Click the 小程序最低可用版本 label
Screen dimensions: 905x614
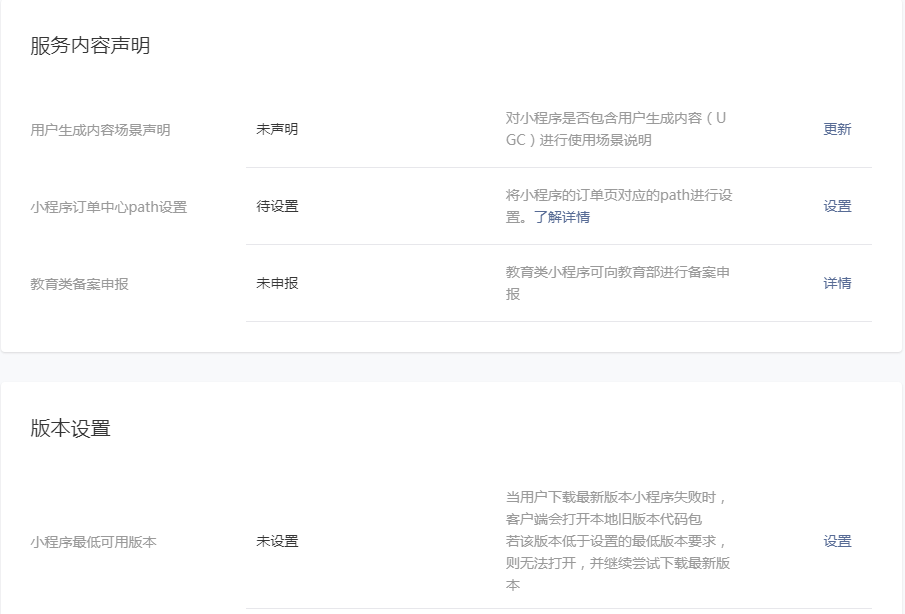coord(93,542)
